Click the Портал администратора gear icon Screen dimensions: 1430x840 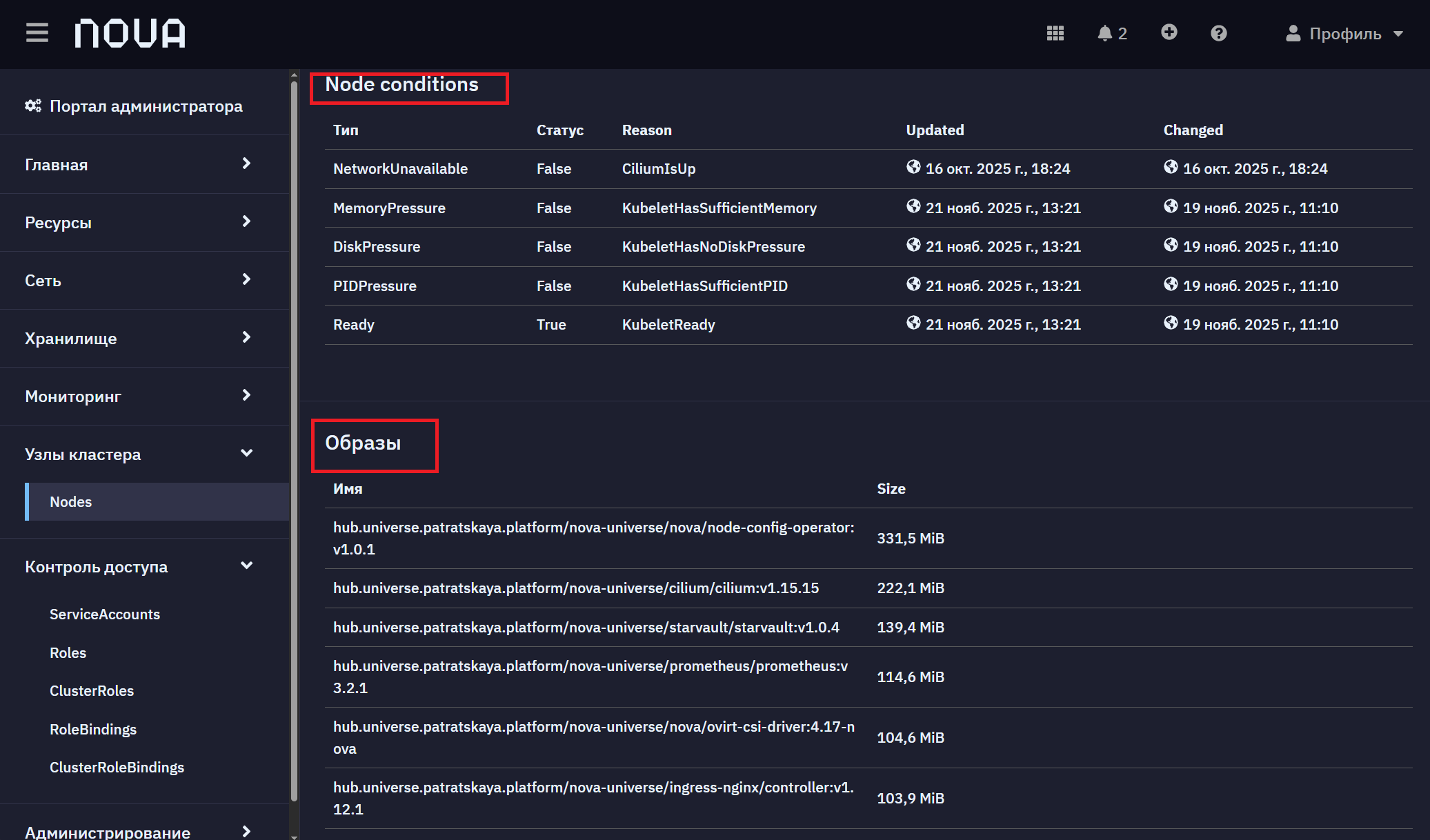click(33, 106)
